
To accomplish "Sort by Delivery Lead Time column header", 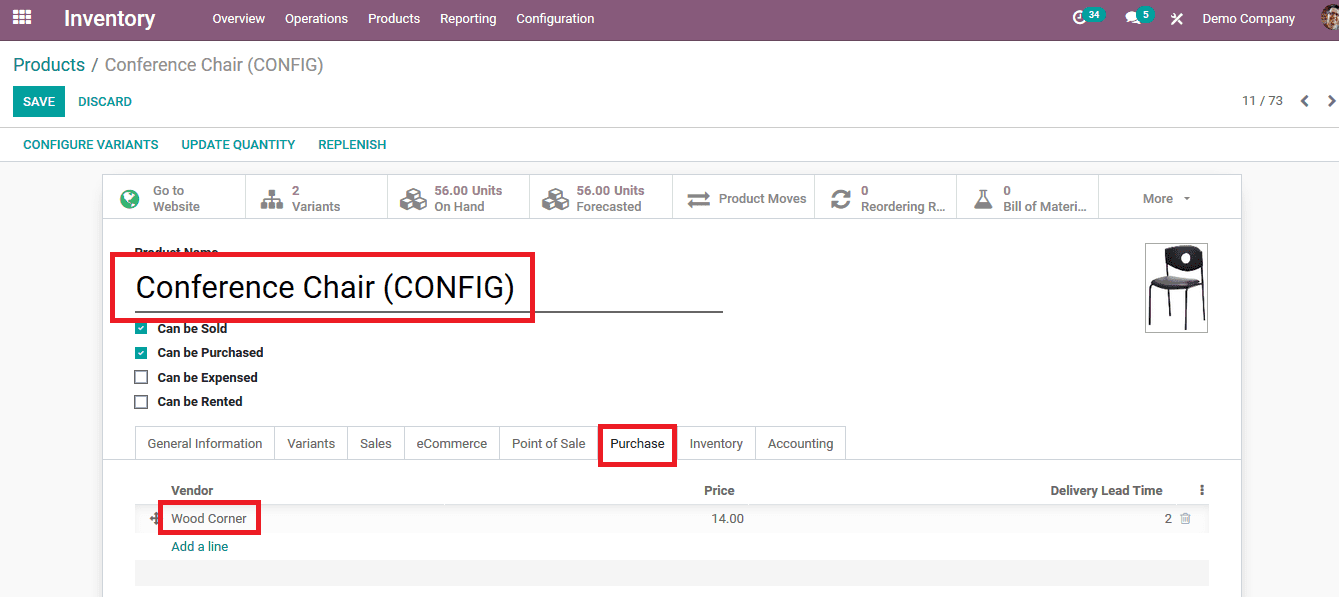I will [x=1106, y=490].
